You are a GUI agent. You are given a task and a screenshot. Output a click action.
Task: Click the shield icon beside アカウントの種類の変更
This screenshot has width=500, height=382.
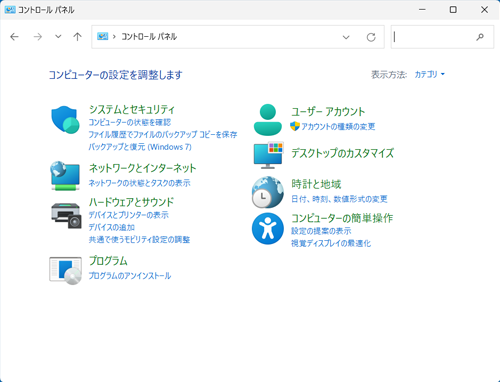coord(295,126)
